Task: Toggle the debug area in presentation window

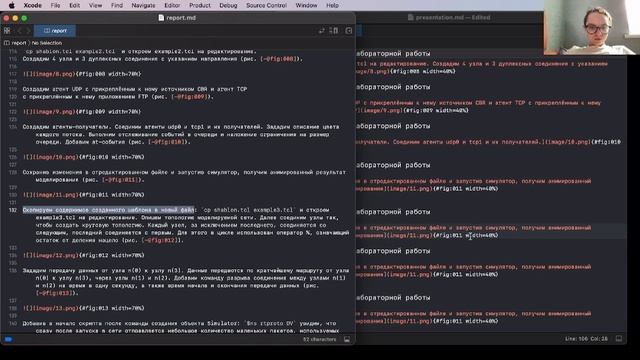Action: (619, 339)
